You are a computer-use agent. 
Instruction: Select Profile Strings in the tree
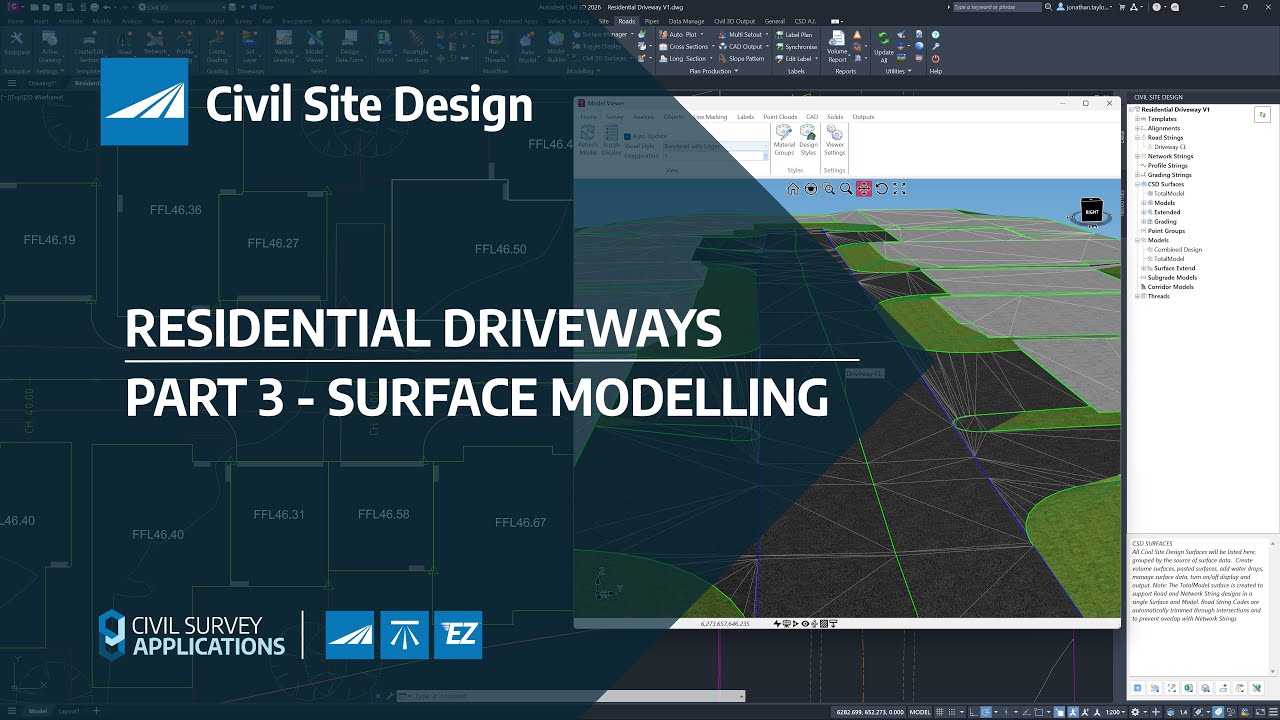tap(1168, 166)
